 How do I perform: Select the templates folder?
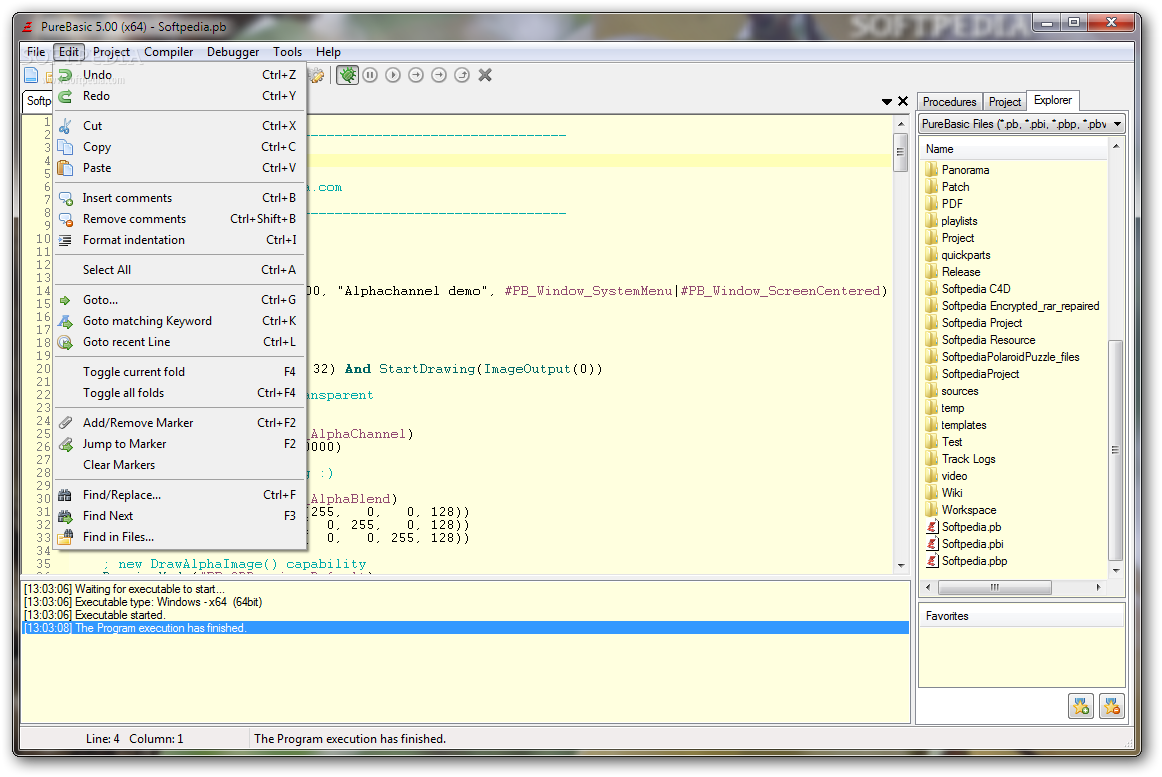(963, 425)
